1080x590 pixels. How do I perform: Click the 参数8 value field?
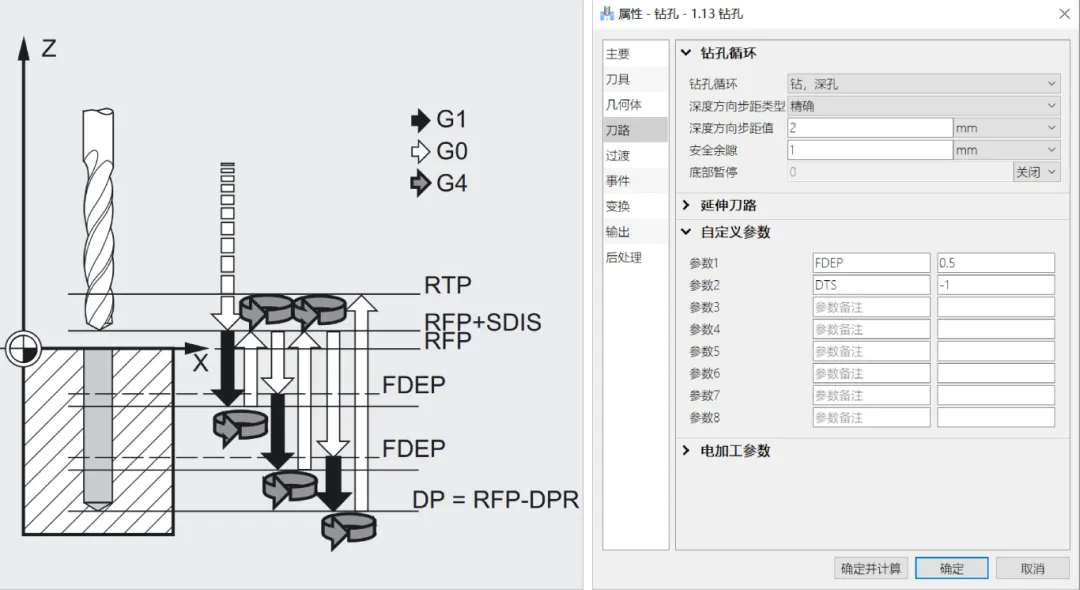(996, 417)
